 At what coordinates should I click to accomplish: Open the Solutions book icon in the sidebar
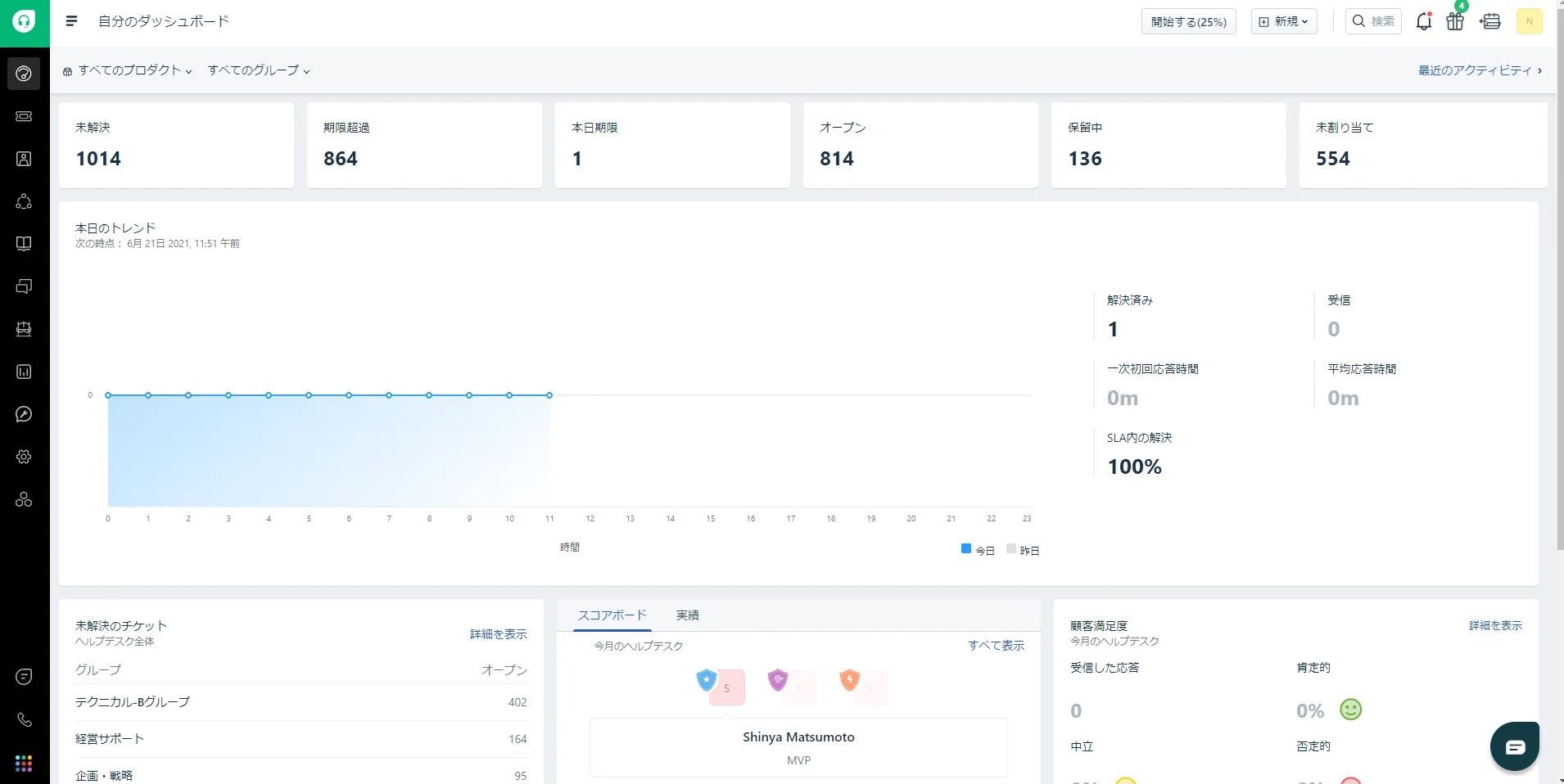coord(24,244)
